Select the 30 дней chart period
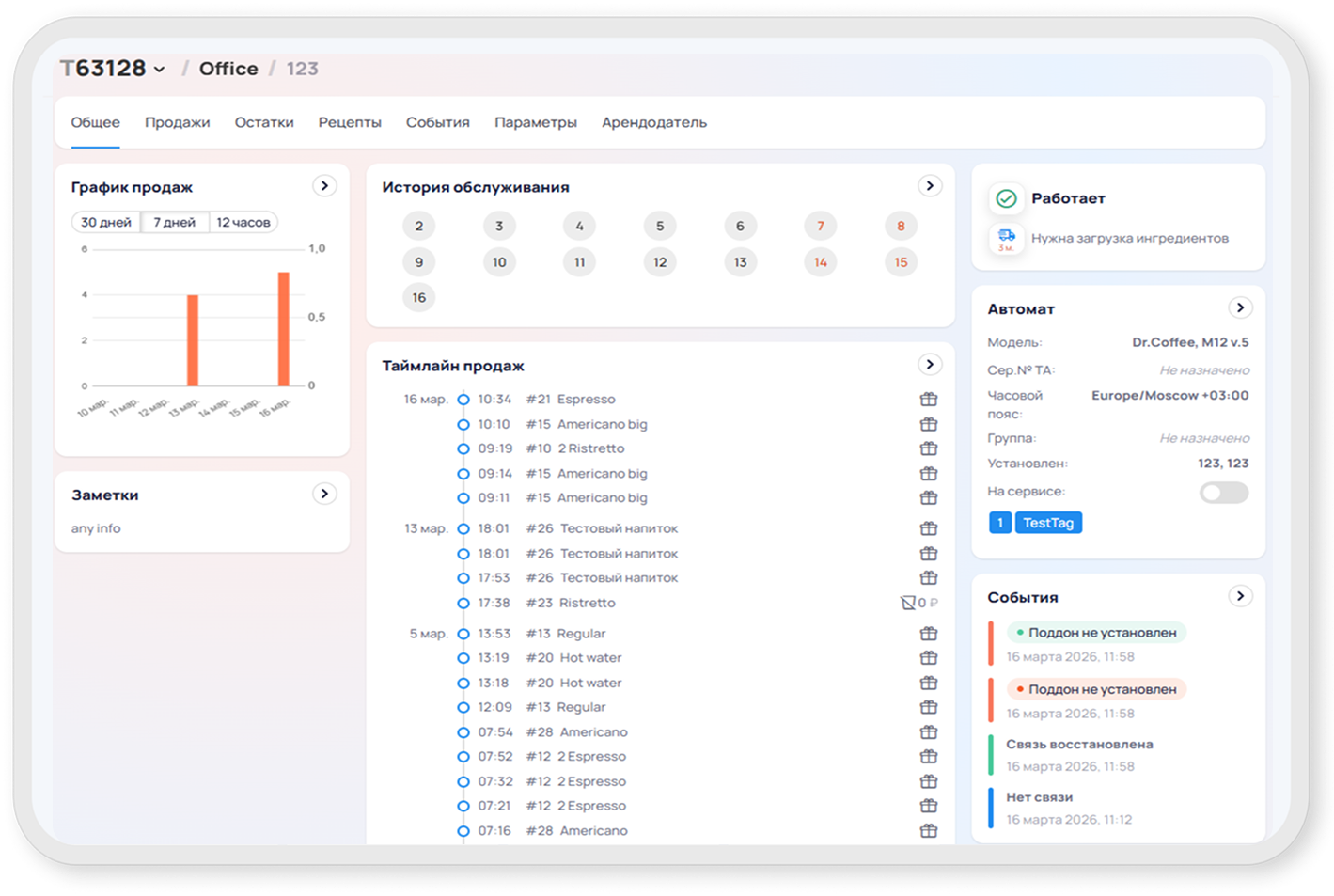 (106, 223)
